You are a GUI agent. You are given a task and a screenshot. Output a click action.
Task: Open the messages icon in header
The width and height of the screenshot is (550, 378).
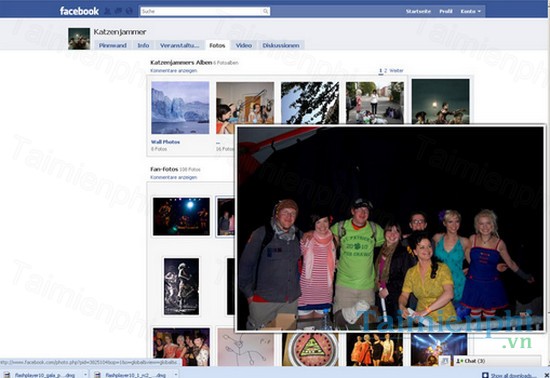point(119,11)
